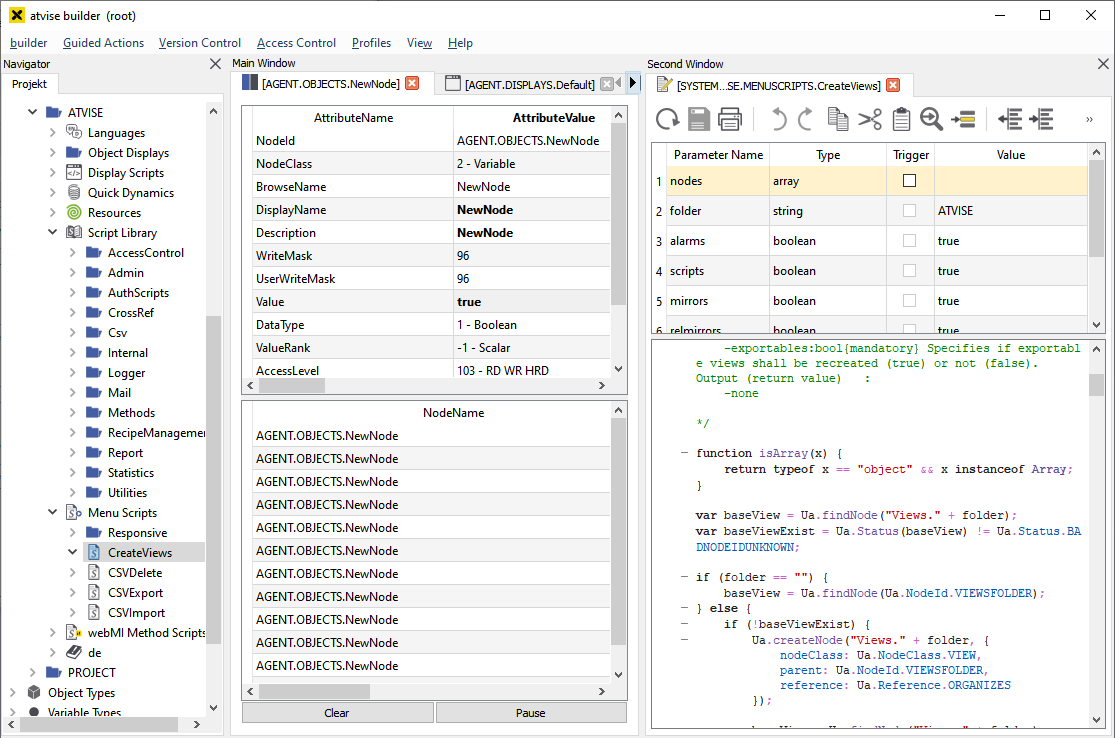Click the print icon in script toolbar
Image resolution: width=1115 pixels, height=738 pixels.
pyautogui.click(x=730, y=120)
